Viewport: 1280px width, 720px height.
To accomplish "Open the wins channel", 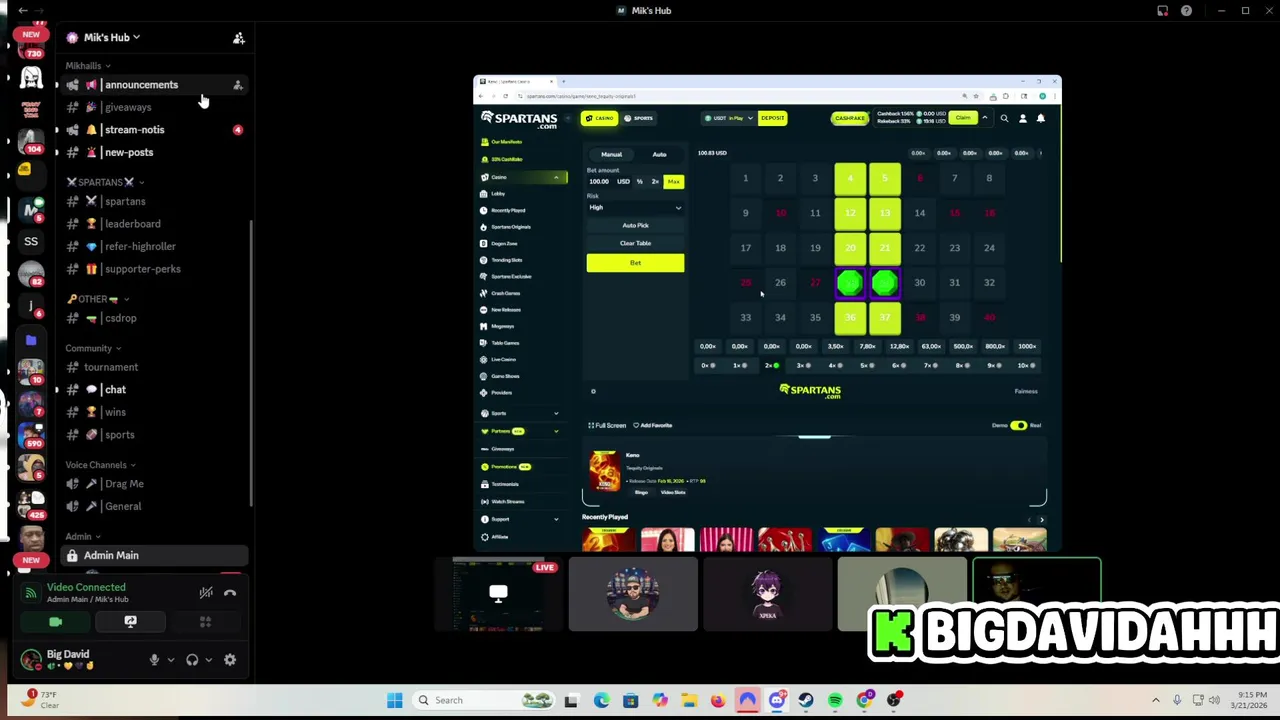I will click(x=152, y=412).
